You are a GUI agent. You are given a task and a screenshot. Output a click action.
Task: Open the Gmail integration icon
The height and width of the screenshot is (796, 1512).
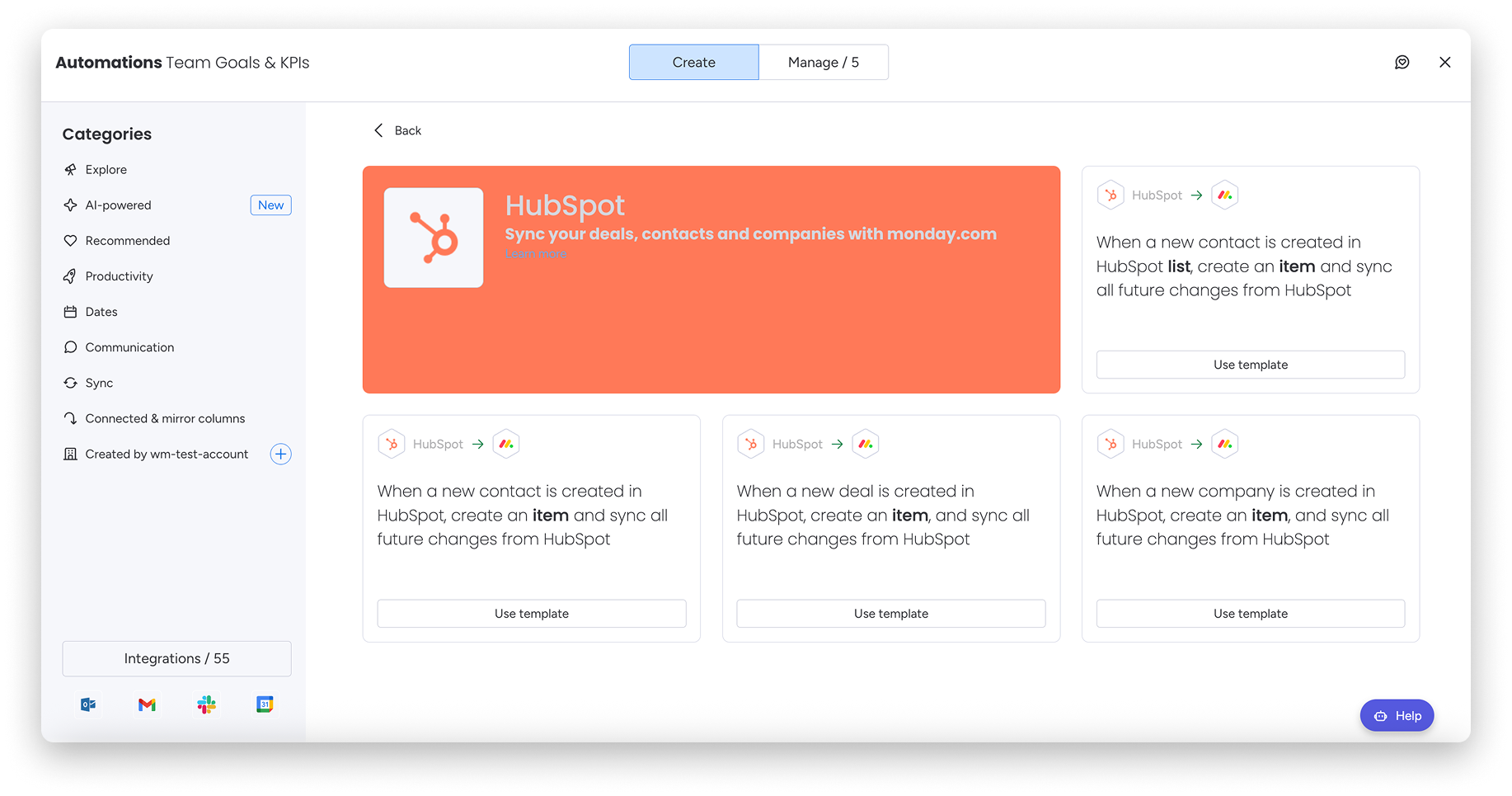148,704
